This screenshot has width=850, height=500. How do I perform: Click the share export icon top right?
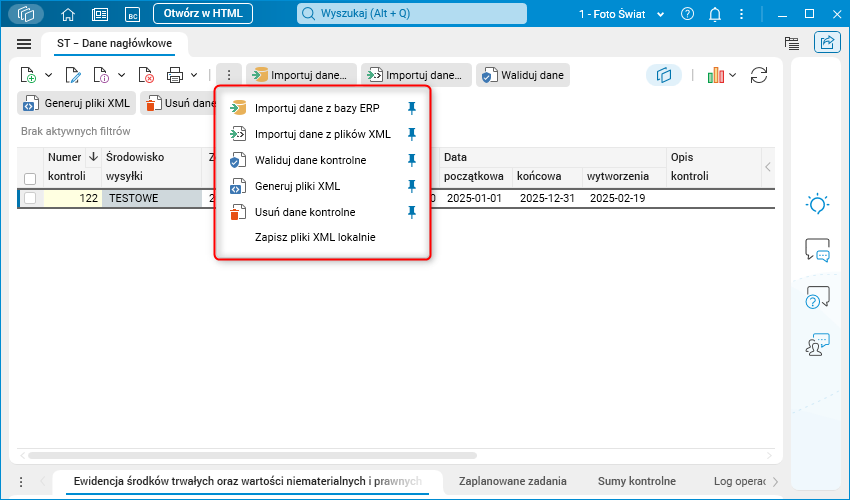[x=827, y=42]
